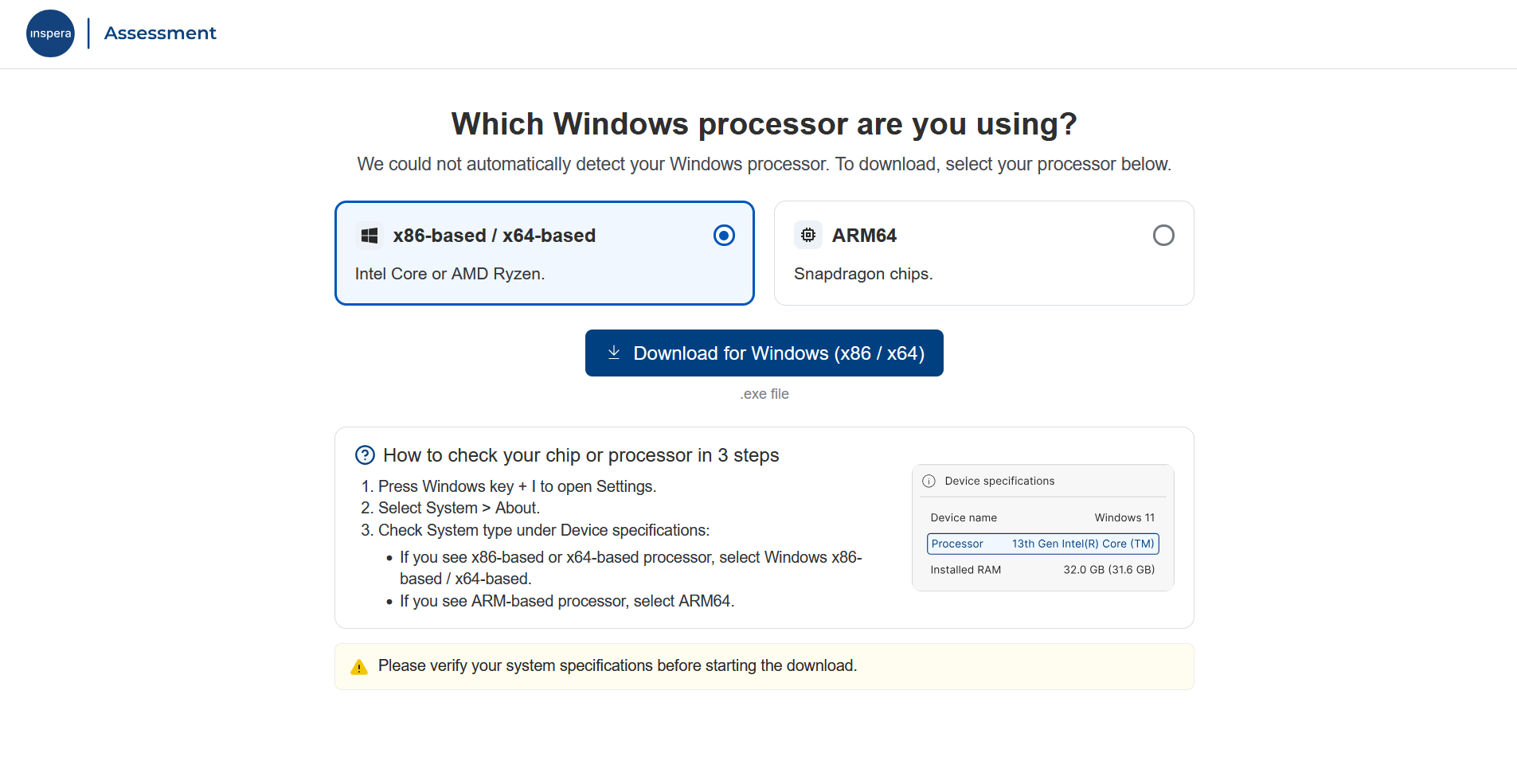Click step "Press Windows key + I to open Settings."
The height and width of the screenshot is (784, 1517).
(518, 486)
